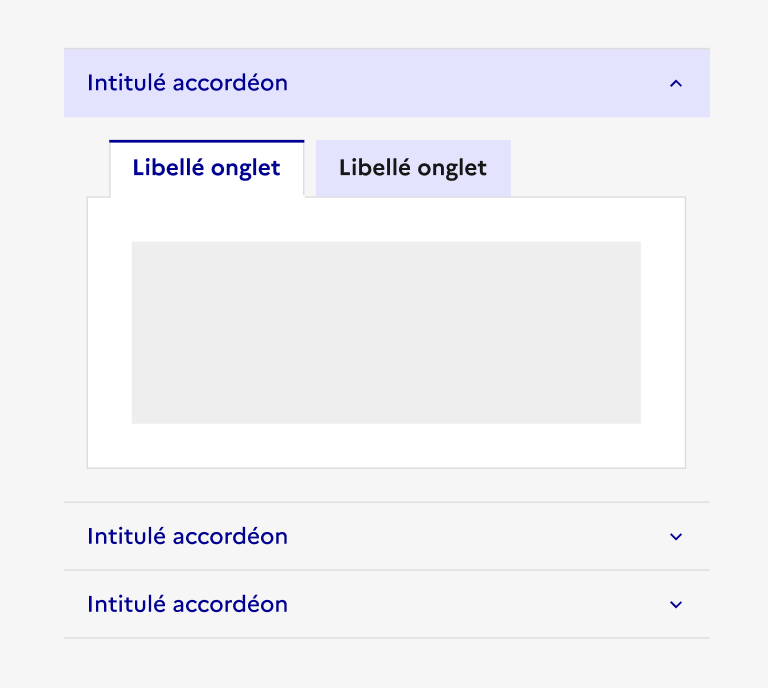768x688 pixels.
Task: Click the highlighted "Intitulé accordéon" header title
Action: click(x=187, y=83)
